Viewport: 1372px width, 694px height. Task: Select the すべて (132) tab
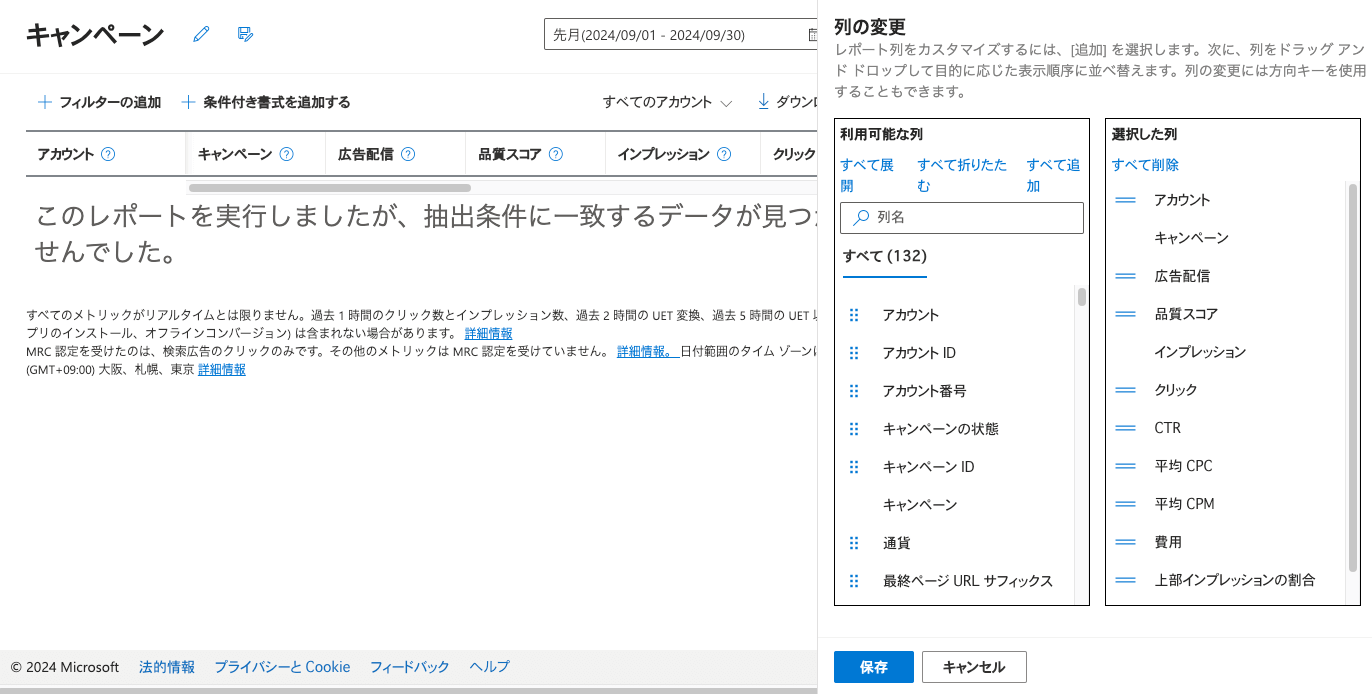click(x=884, y=257)
